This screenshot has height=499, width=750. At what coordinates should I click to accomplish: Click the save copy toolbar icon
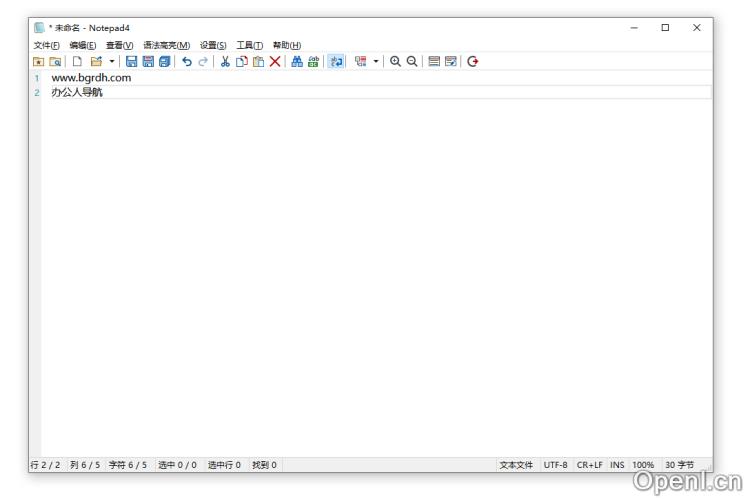(x=165, y=62)
